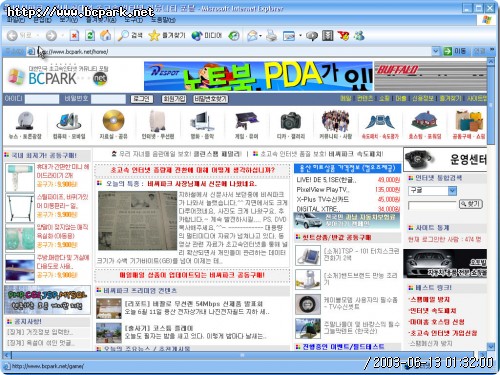500x375 pixels.
Task: Expand the Edit button dropdown arrow
Action: pyautogui.click(x=300, y=36)
